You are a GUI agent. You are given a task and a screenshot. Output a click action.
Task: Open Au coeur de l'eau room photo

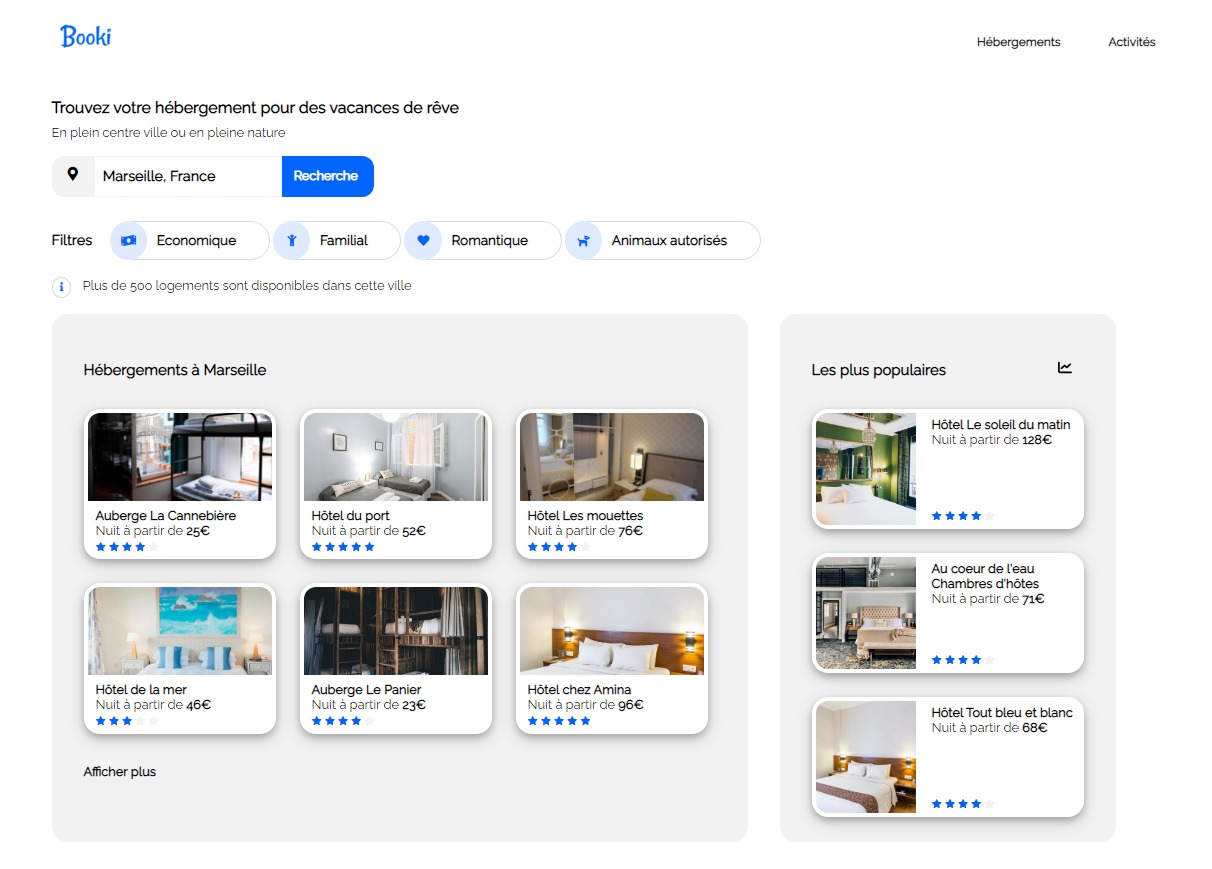[x=866, y=613]
